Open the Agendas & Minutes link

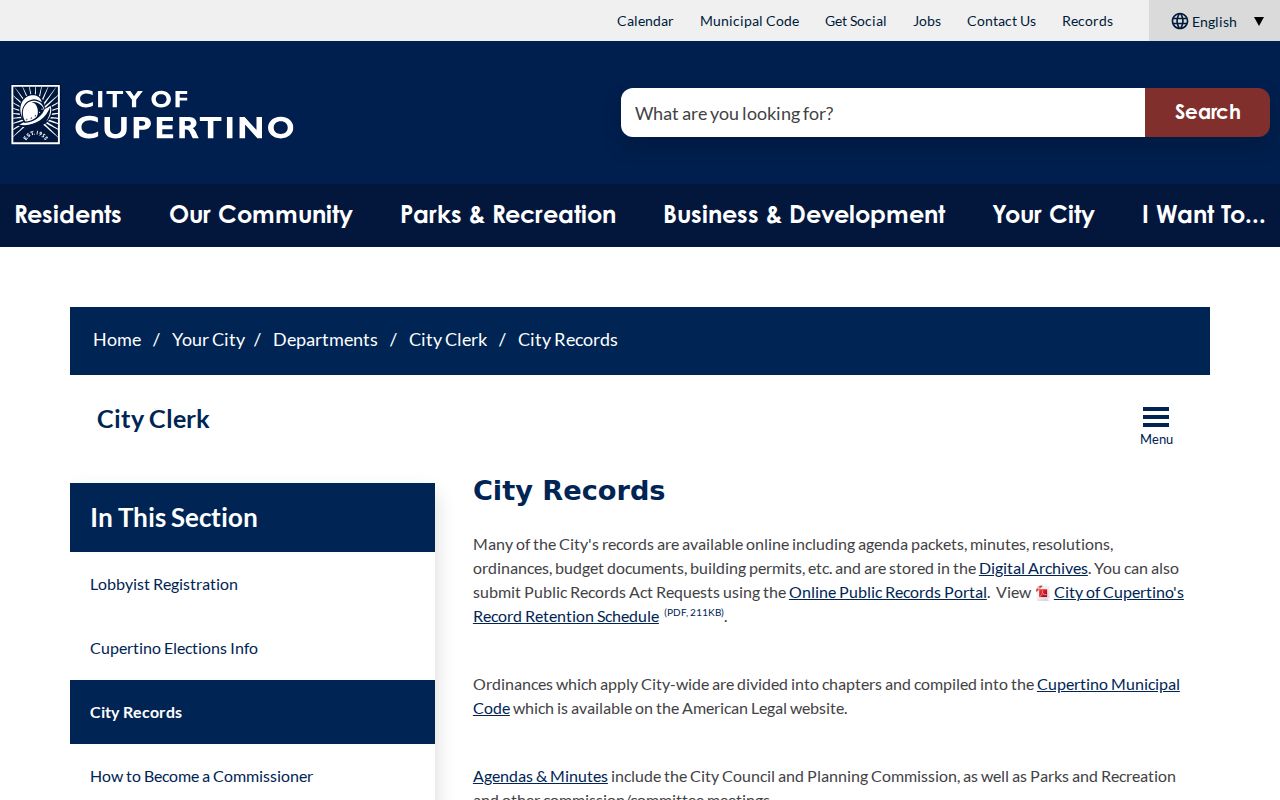pos(540,776)
